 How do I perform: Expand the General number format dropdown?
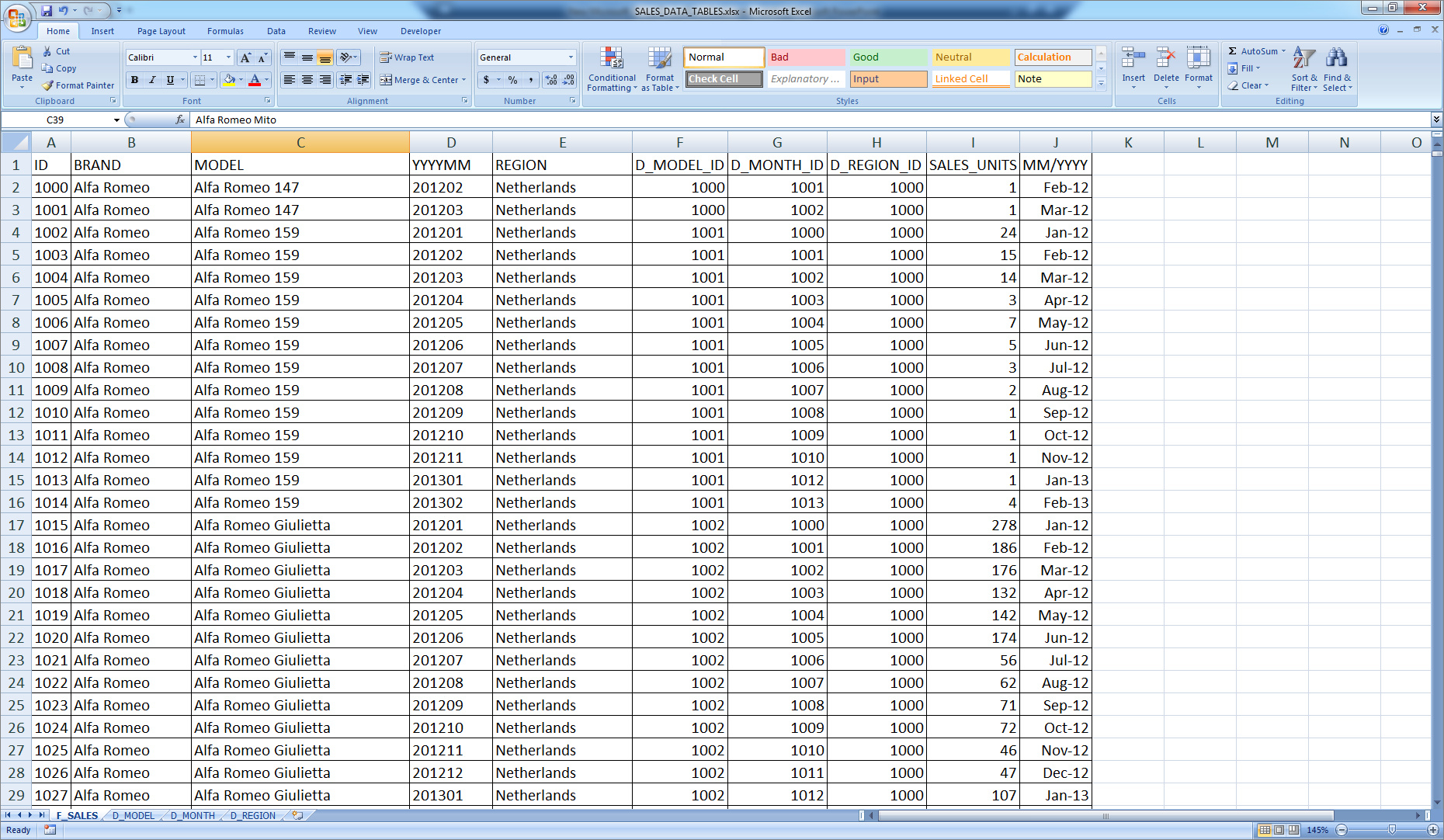(x=571, y=57)
